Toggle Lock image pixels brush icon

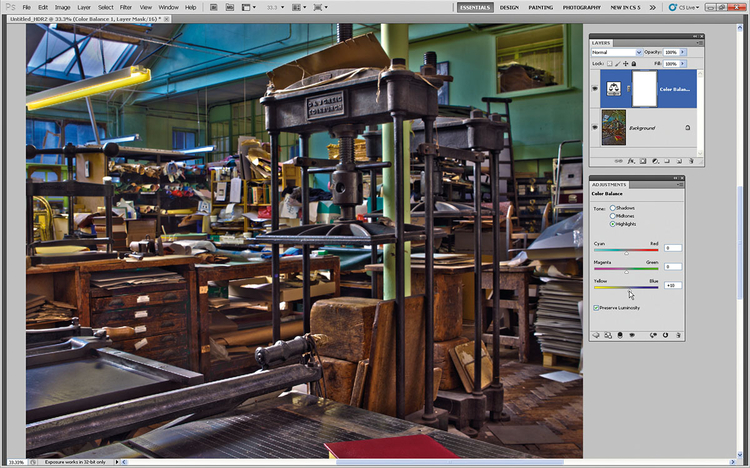click(618, 63)
